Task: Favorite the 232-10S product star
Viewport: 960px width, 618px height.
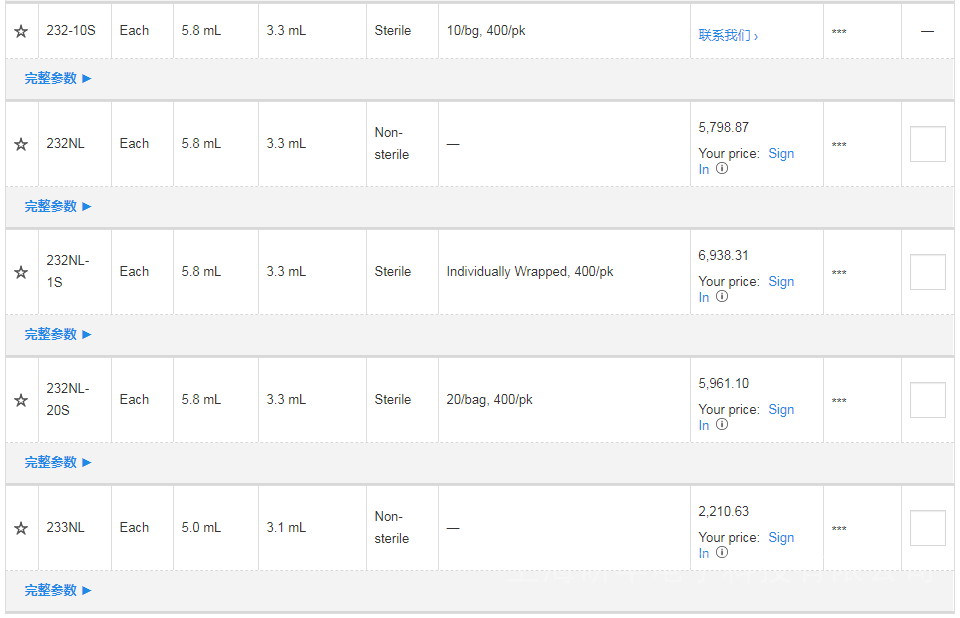Action: 21,31
